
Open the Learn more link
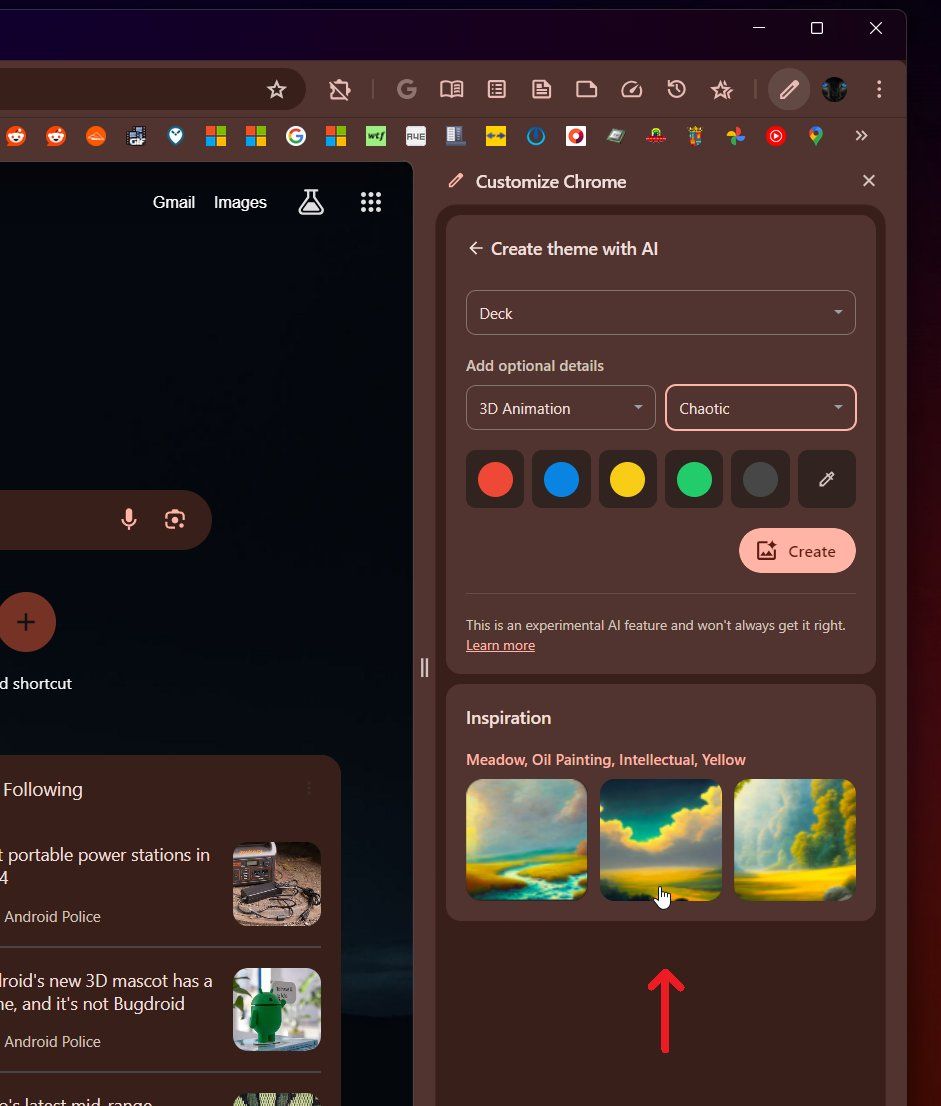click(500, 645)
